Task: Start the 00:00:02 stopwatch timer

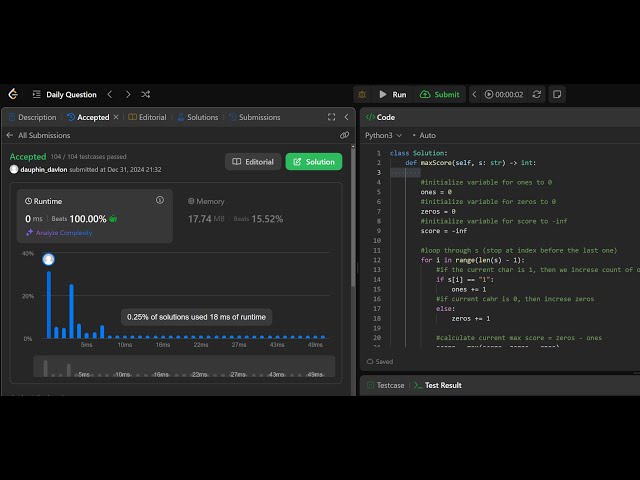Action: [x=504, y=94]
